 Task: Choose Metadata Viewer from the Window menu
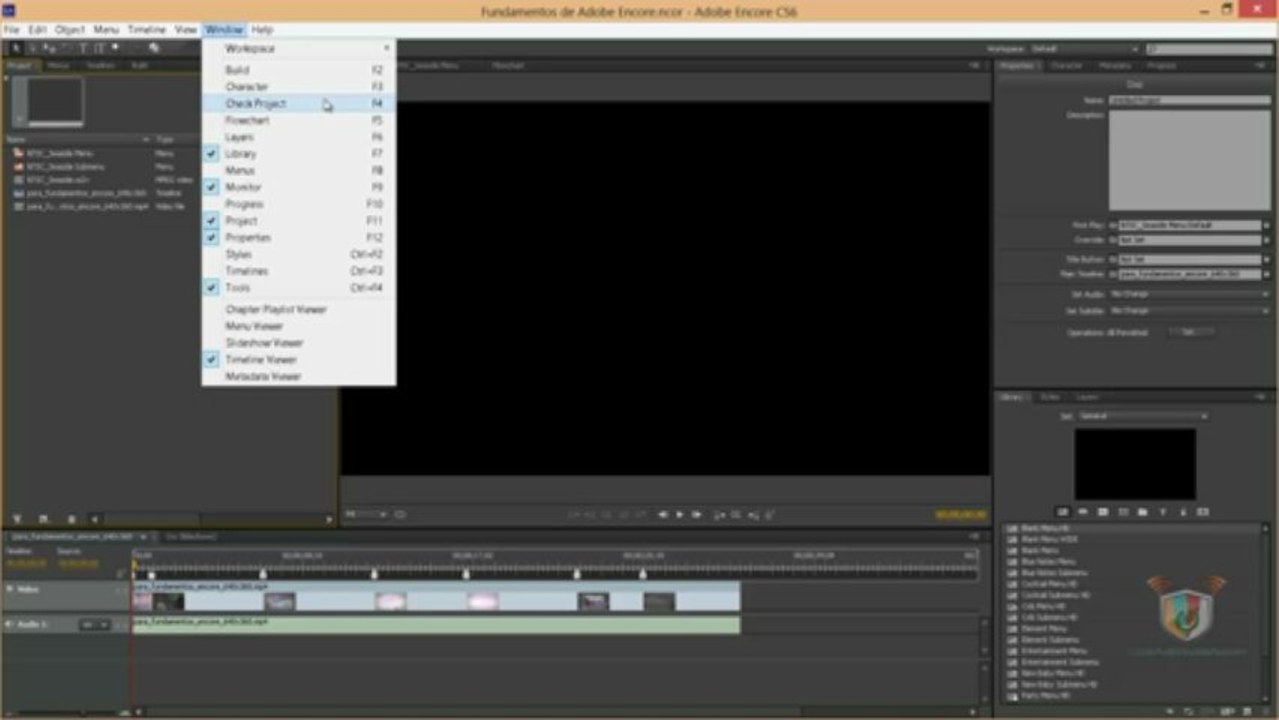298,376
